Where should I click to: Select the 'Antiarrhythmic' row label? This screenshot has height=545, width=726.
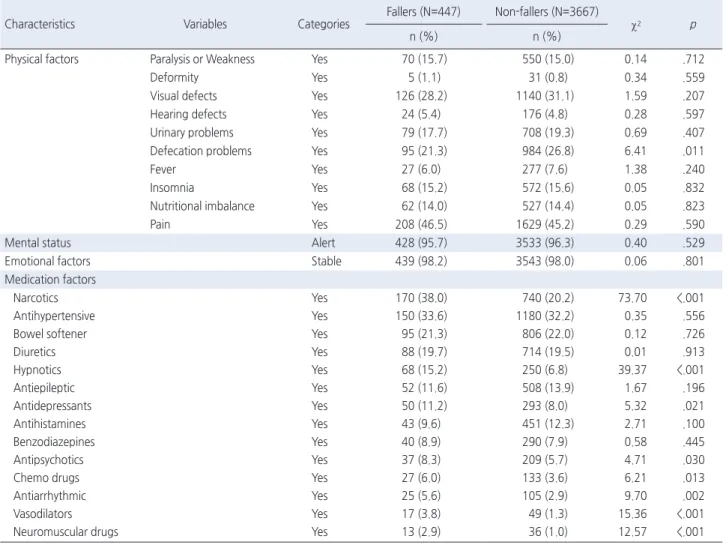point(50,496)
